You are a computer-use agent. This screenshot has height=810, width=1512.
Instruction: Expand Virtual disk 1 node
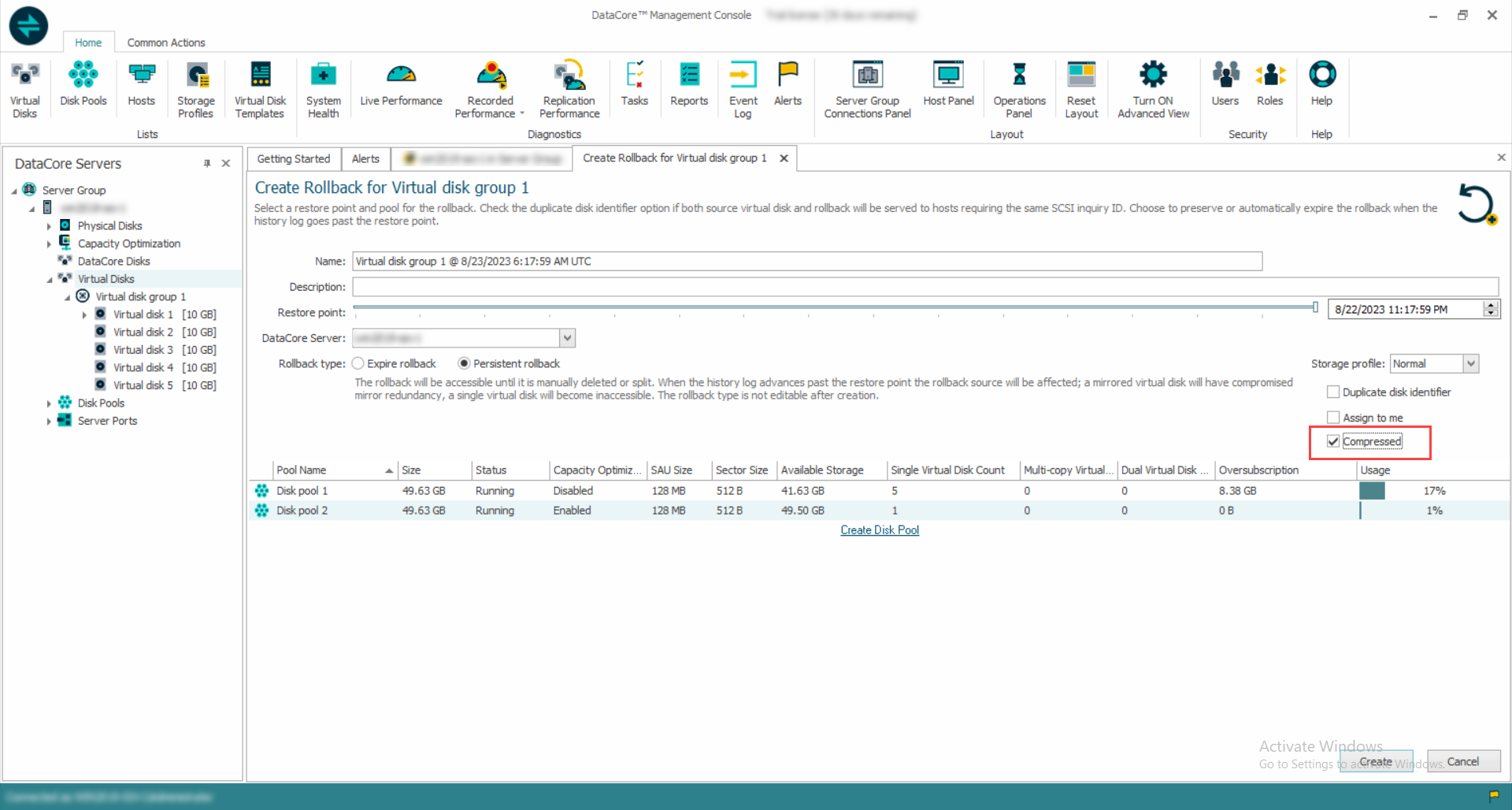click(84, 315)
